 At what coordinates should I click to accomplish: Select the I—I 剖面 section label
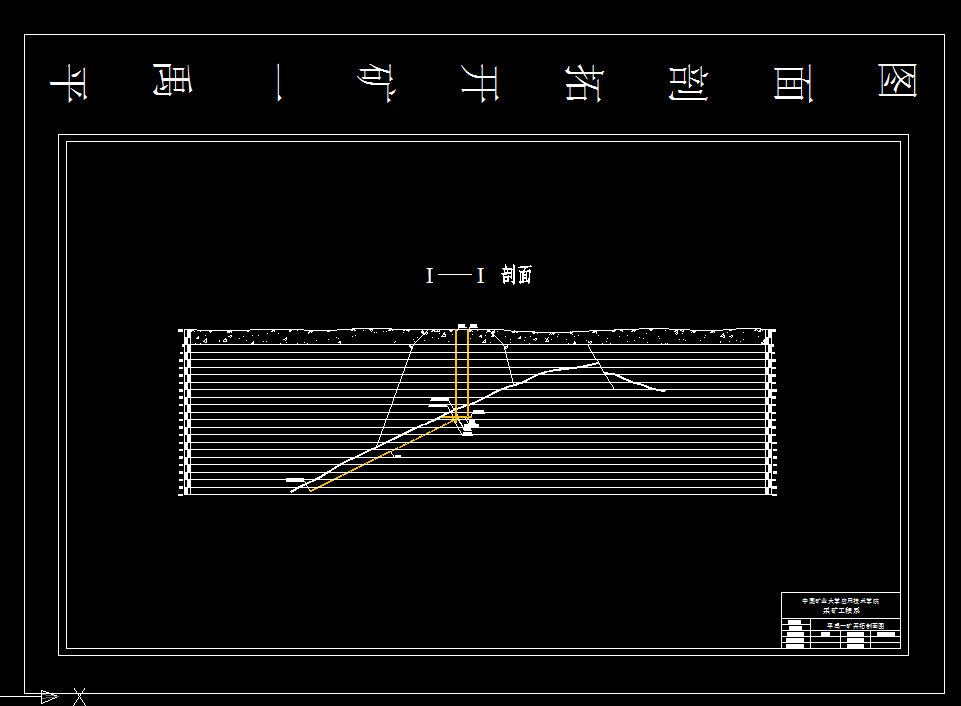[479, 275]
